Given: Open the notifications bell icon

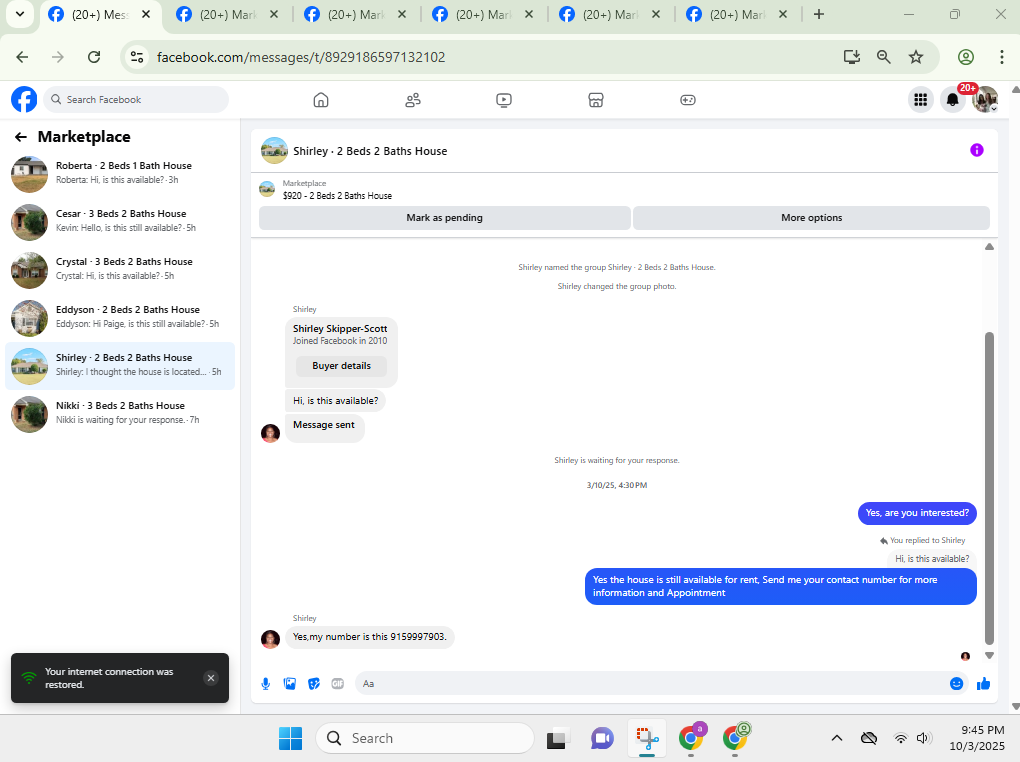Looking at the screenshot, I should point(952,100).
